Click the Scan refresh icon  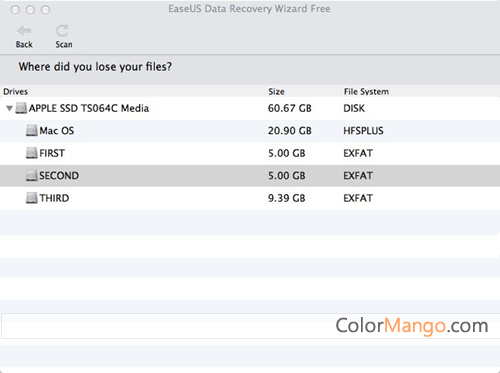62,31
